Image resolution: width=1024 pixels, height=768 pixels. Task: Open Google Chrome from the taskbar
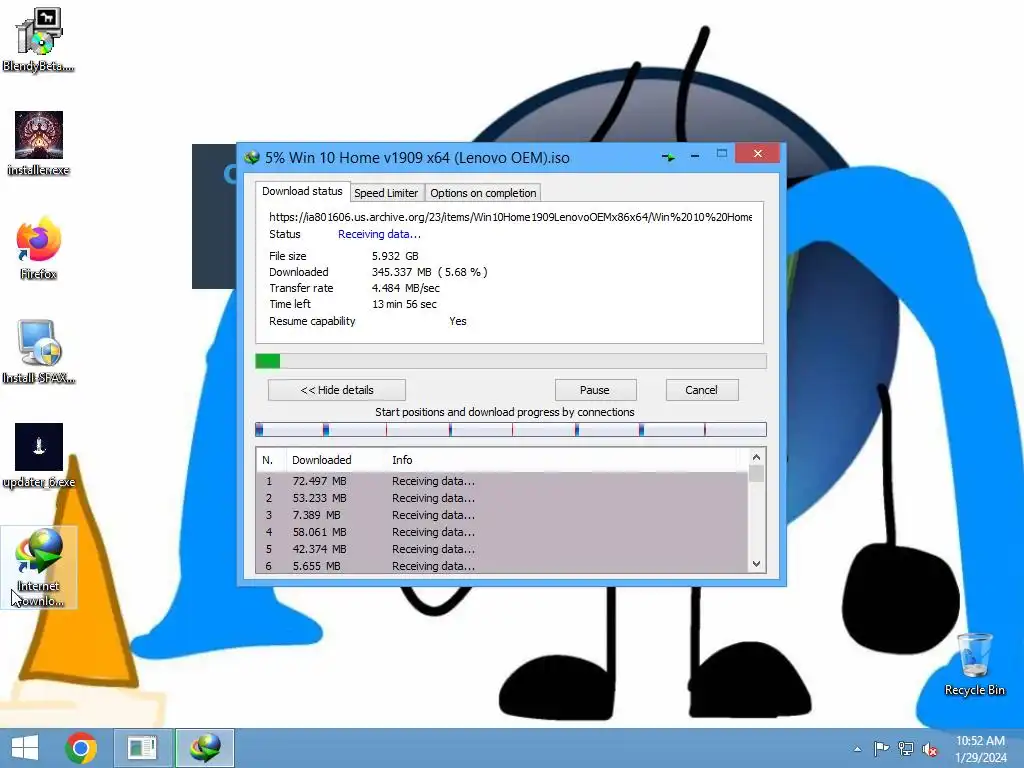pyautogui.click(x=81, y=748)
